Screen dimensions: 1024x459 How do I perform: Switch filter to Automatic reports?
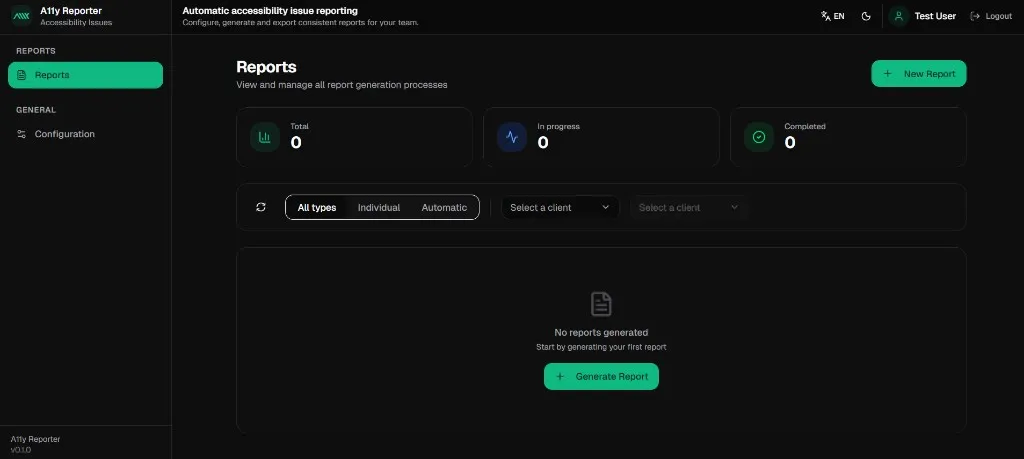tap(444, 207)
